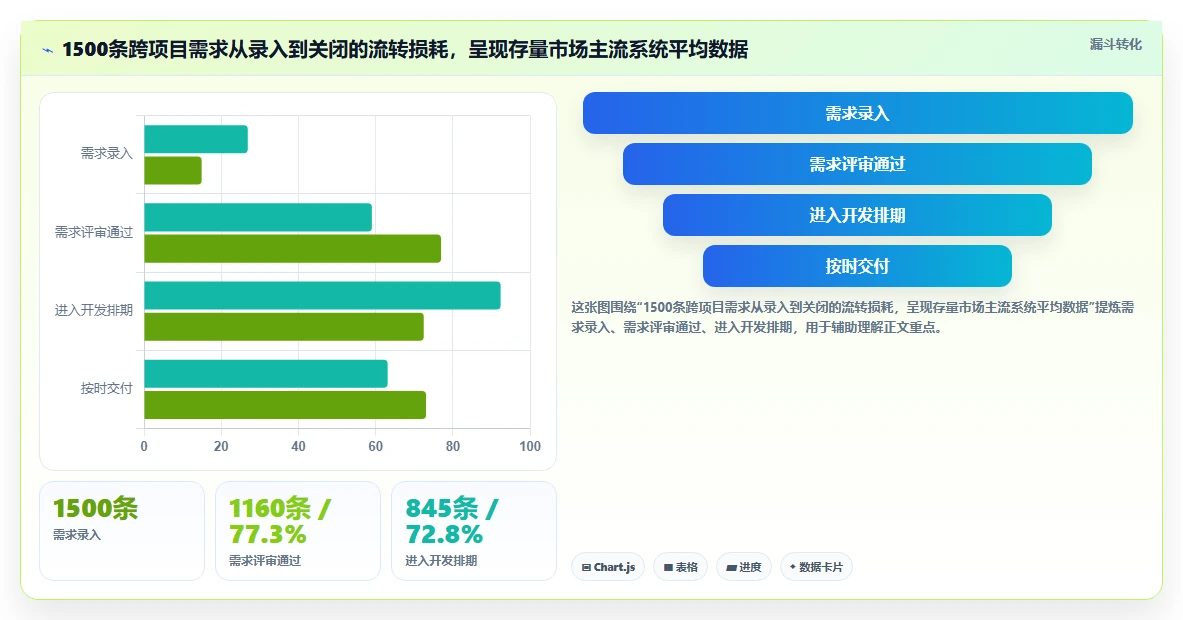The image size is (1183, 620).
Task: Click the x-axis tick label 20
Action: [221, 447]
